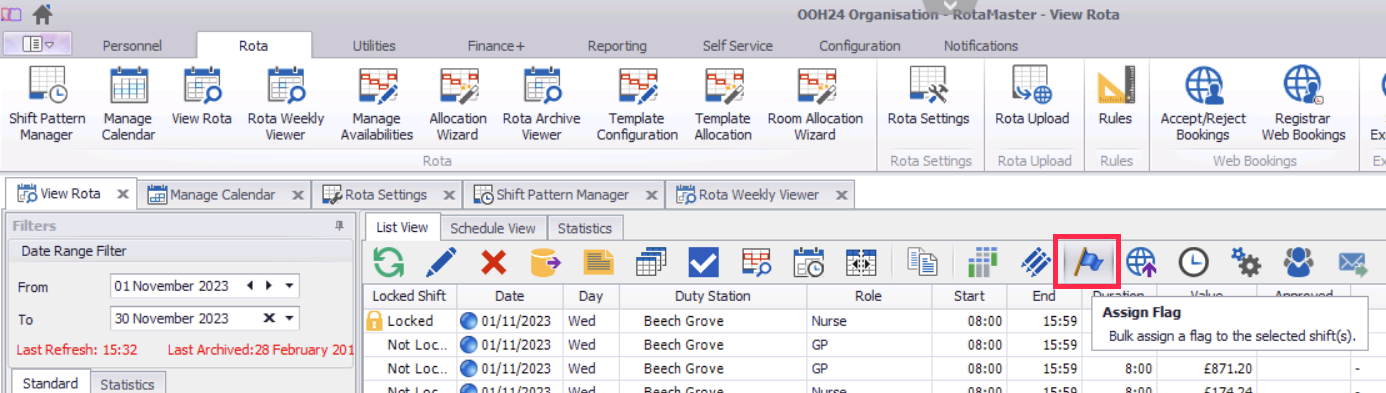Click the clock icon in toolbar

click(x=1192, y=262)
